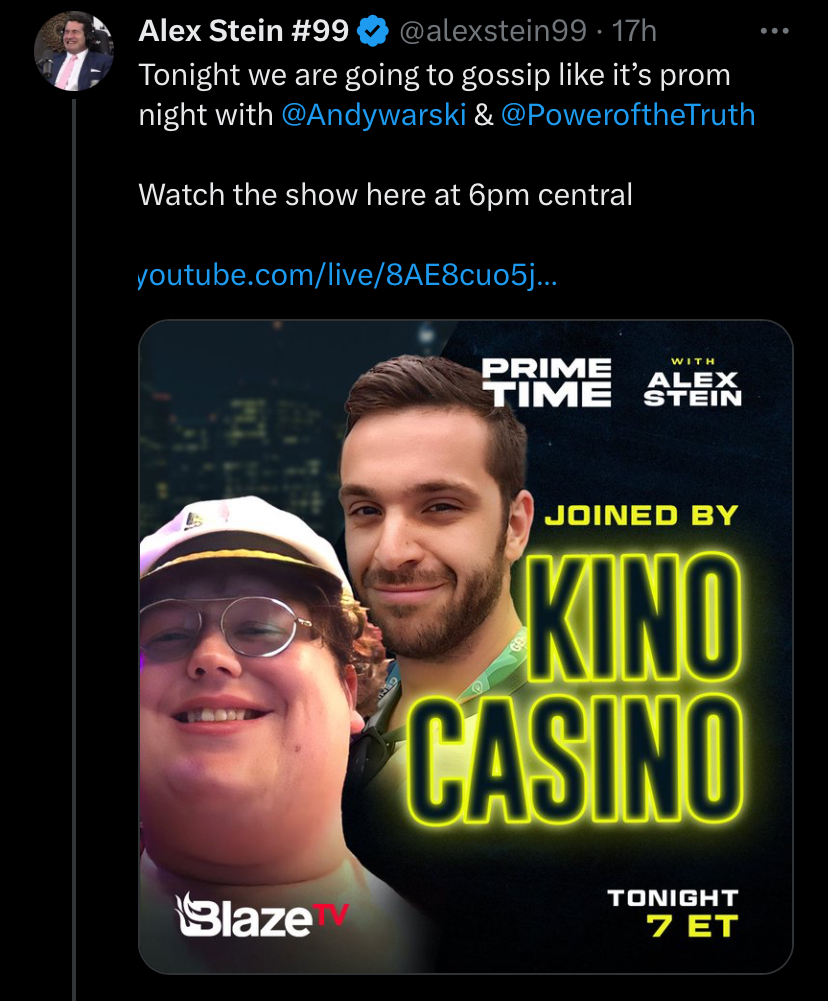This screenshot has height=1001, width=828.
Task: Visit the @PoweroftheTruth profile mention
Action: pyautogui.click(x=628, y=115)
